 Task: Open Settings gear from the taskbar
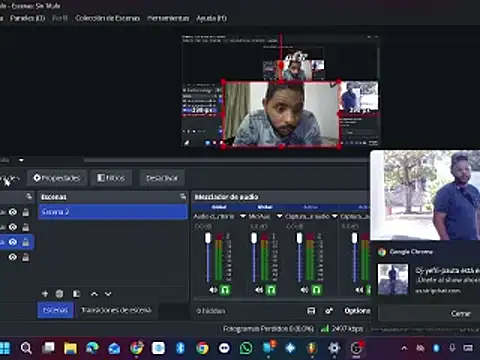(x=334, y=348)
